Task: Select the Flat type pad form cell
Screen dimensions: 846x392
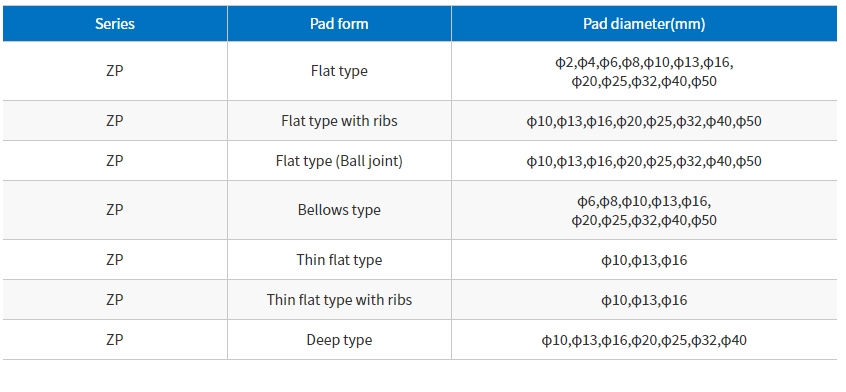Action: (x=339, y=71)
